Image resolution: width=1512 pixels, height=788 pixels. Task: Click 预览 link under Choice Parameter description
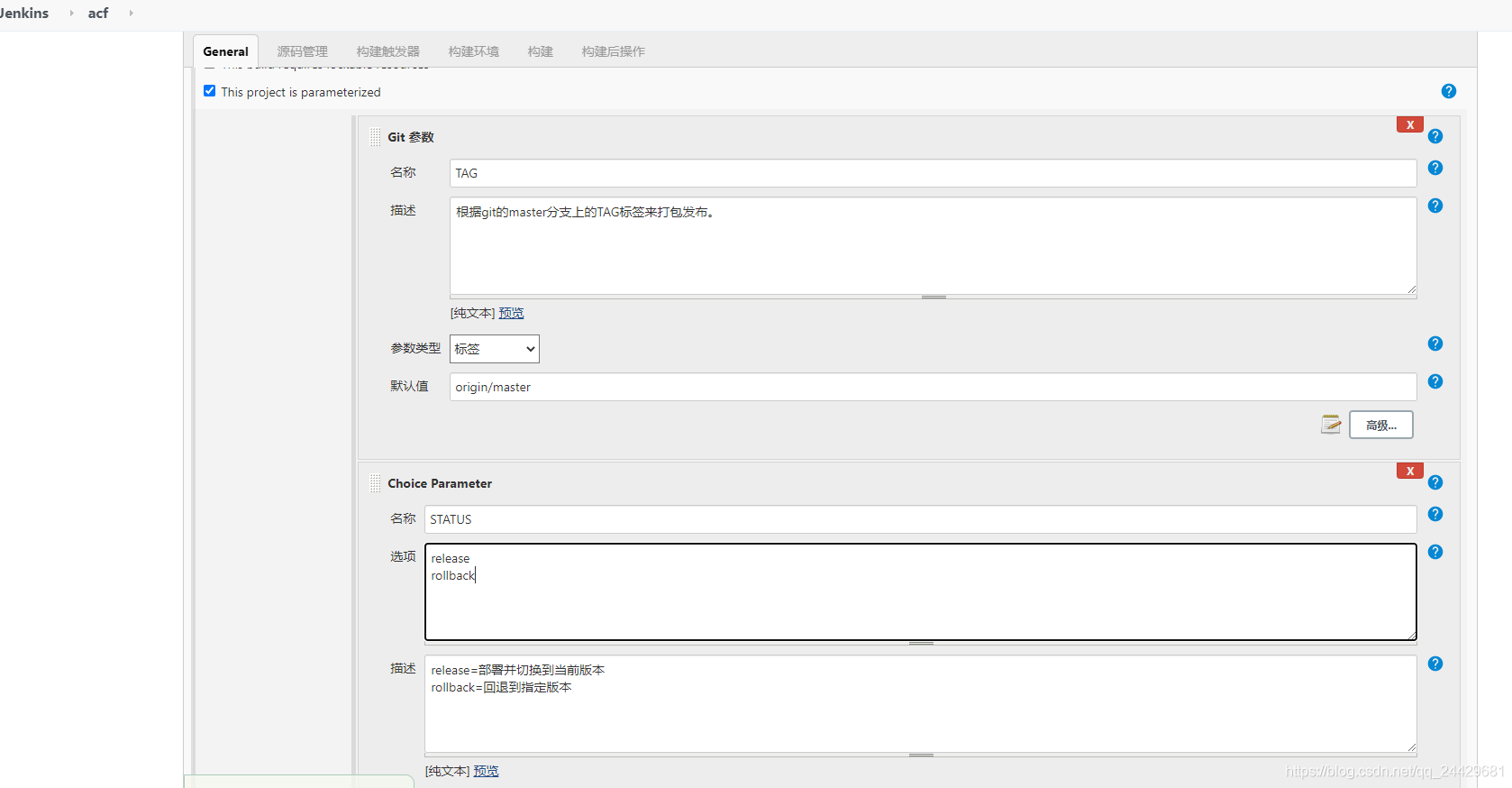coord(486,771)
